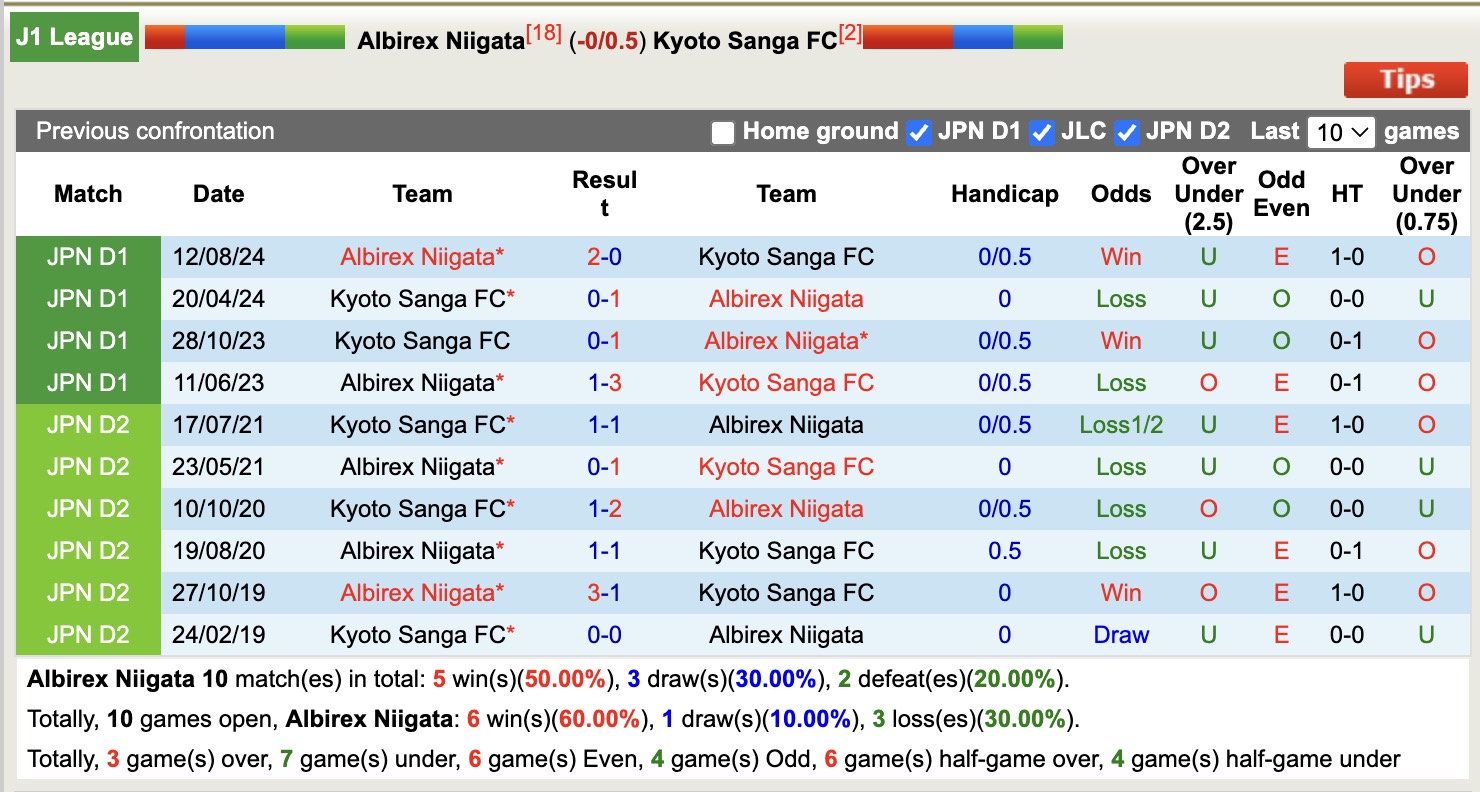Uncheck the JPN D2 filter
The height and width of the screenshot is (792, 1480).
point(1126,131)
